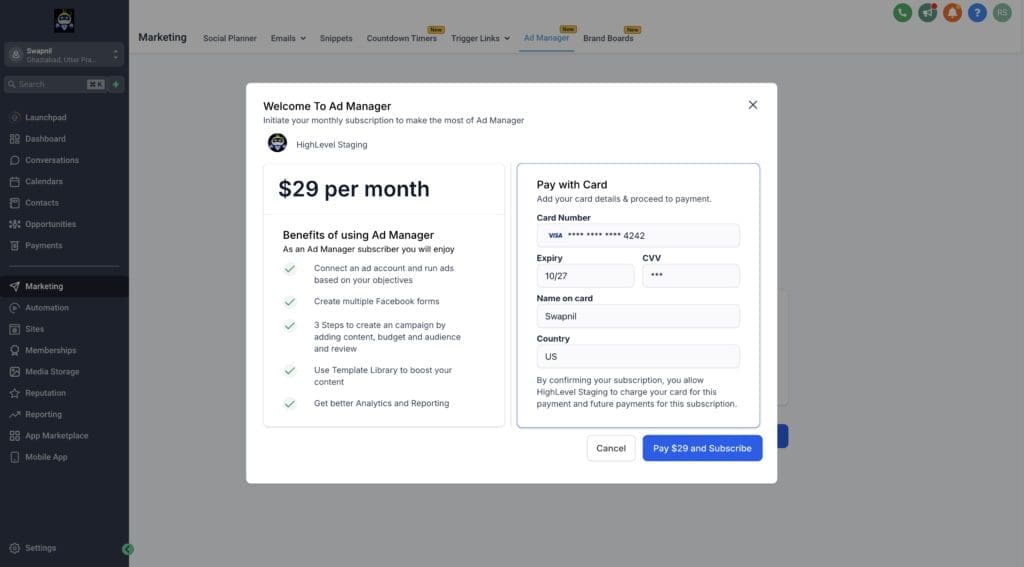Expand the Trigger Links dropdown
This screenshot has width=1024, height=567.
(x=480, y=38)
